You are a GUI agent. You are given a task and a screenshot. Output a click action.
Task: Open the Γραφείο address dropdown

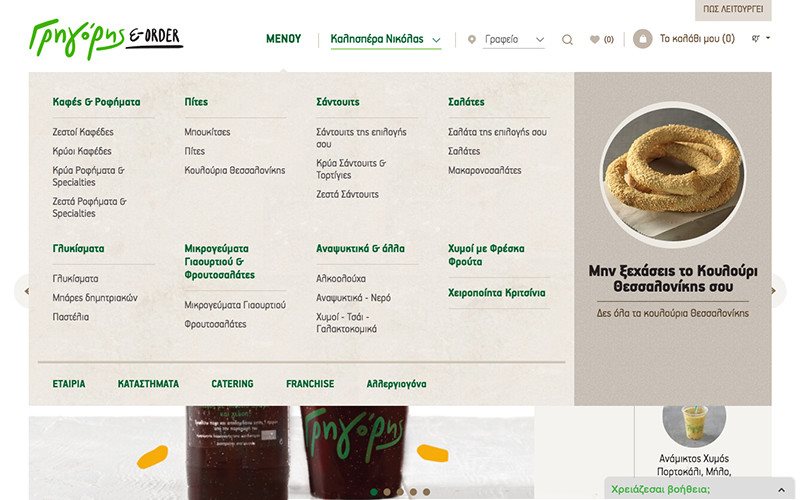pos(514,39)
